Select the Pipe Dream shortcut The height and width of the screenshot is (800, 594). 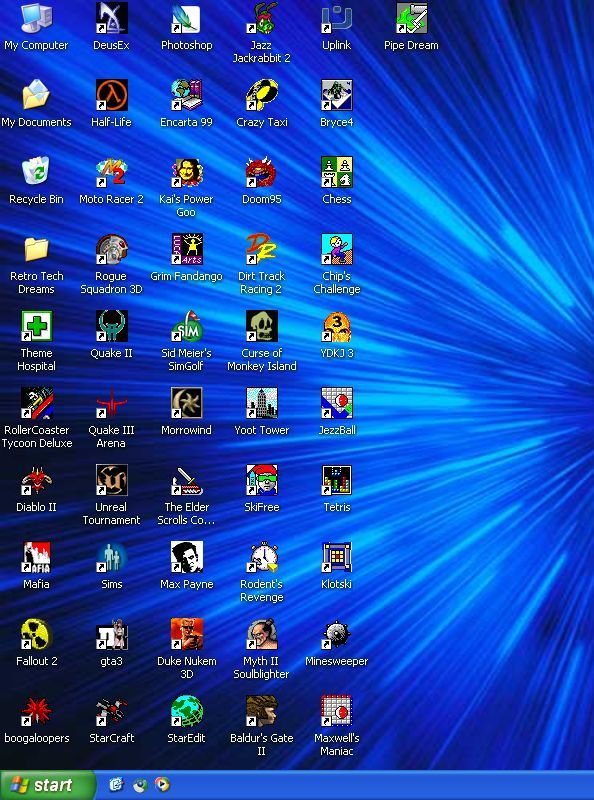click(x=411, y=18)
